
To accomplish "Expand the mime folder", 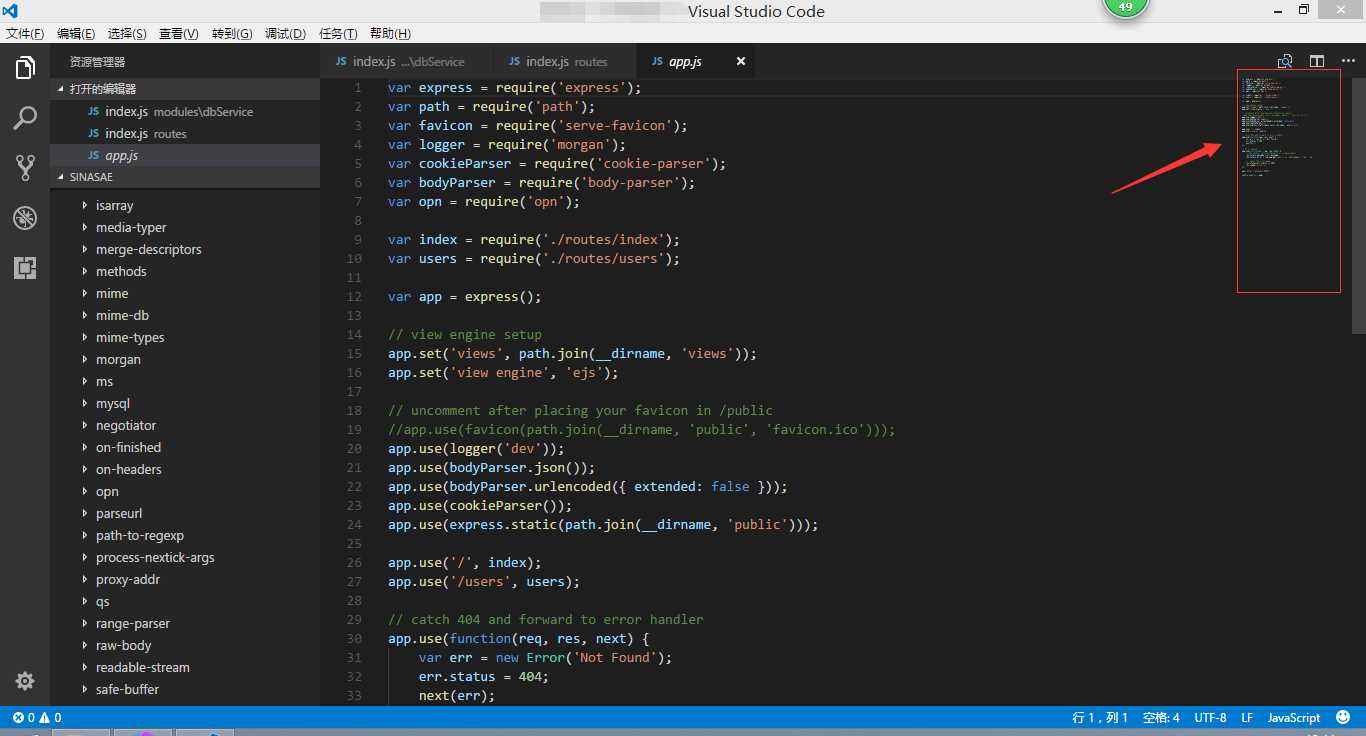I will pyautogui.click(x=185, y=293).
